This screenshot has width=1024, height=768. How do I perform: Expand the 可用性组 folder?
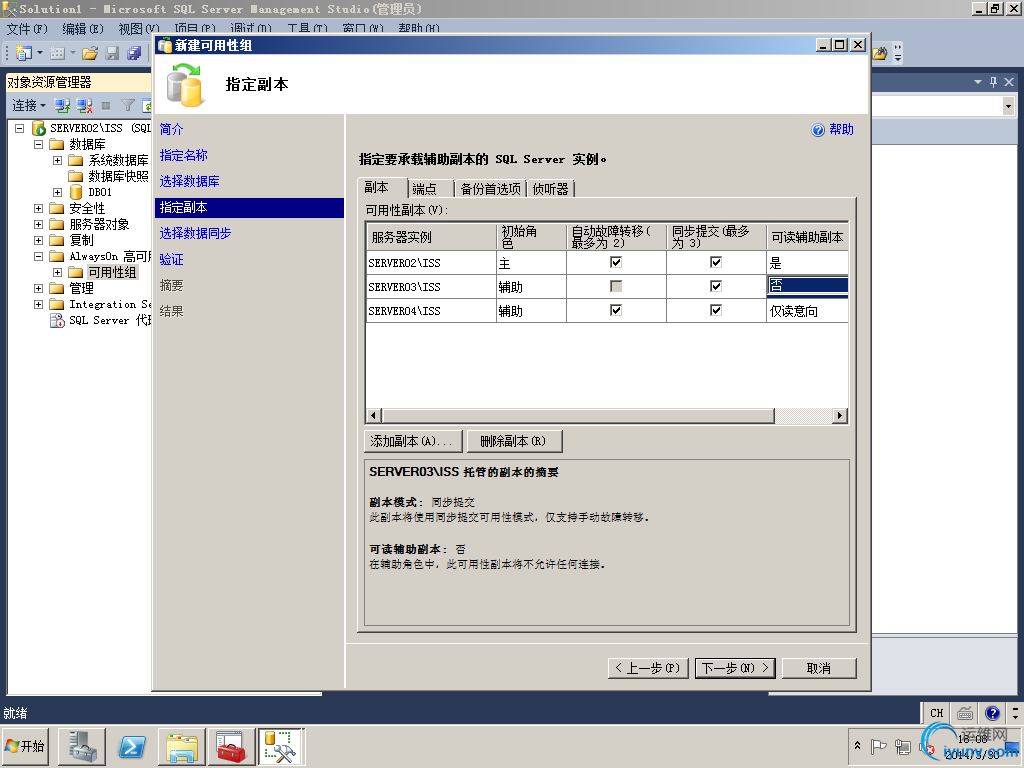(x=57, y=272)
